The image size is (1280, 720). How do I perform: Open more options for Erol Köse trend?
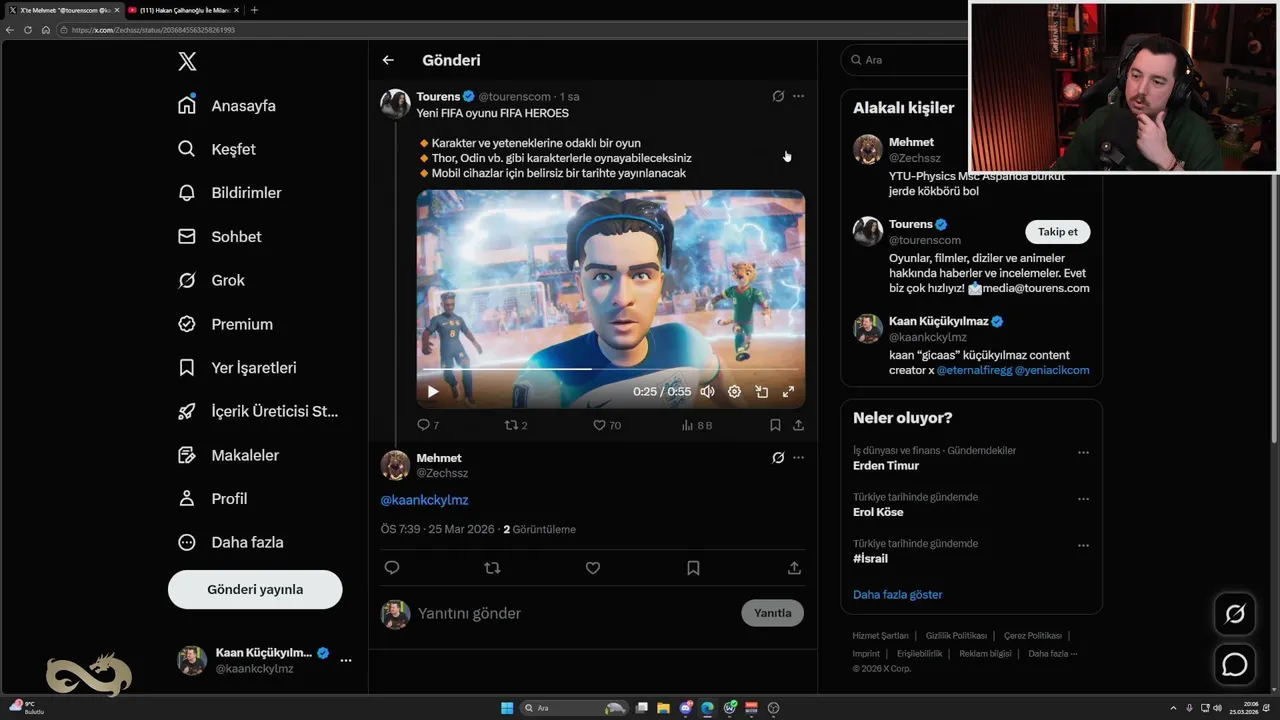pos(1083,499)
